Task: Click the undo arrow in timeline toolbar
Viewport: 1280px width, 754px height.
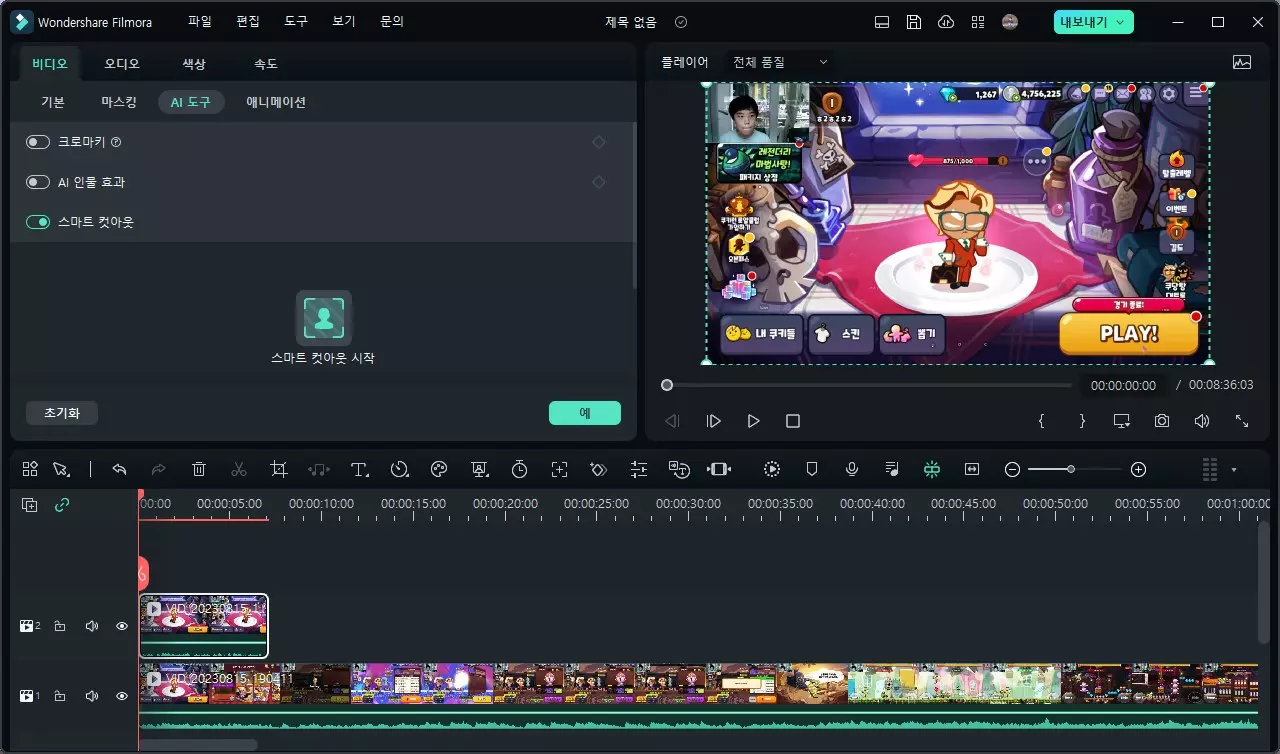Action: pos(119,469)
